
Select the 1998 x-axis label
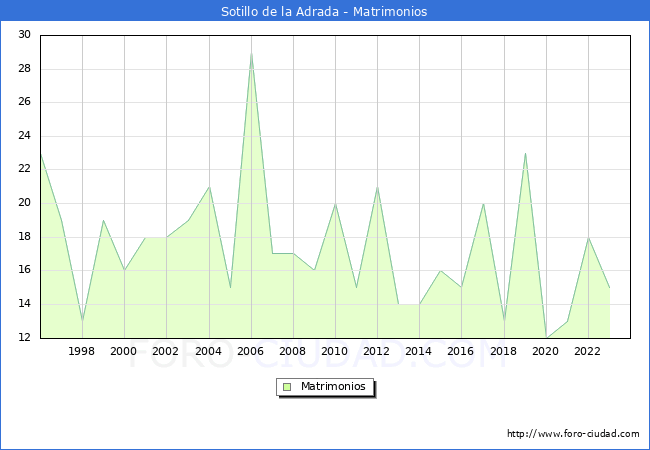82,352
